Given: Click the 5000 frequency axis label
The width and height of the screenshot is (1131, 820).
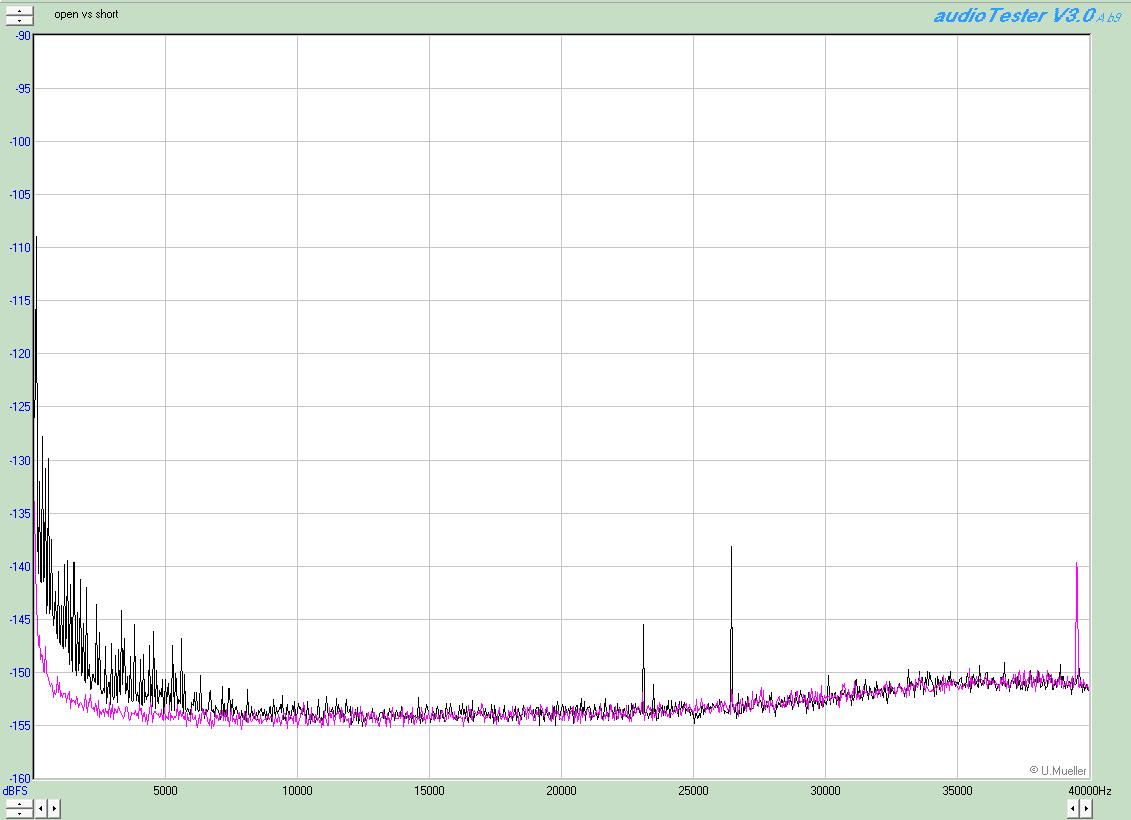Looking at the screenshot, I should pyautogui.click(x=165, y=791).
